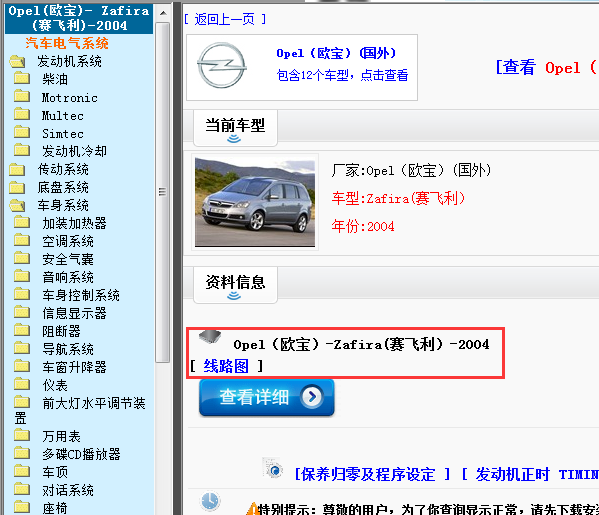
Task: Open the 发动机冷却 tree entry
Action: pos(74,151)
